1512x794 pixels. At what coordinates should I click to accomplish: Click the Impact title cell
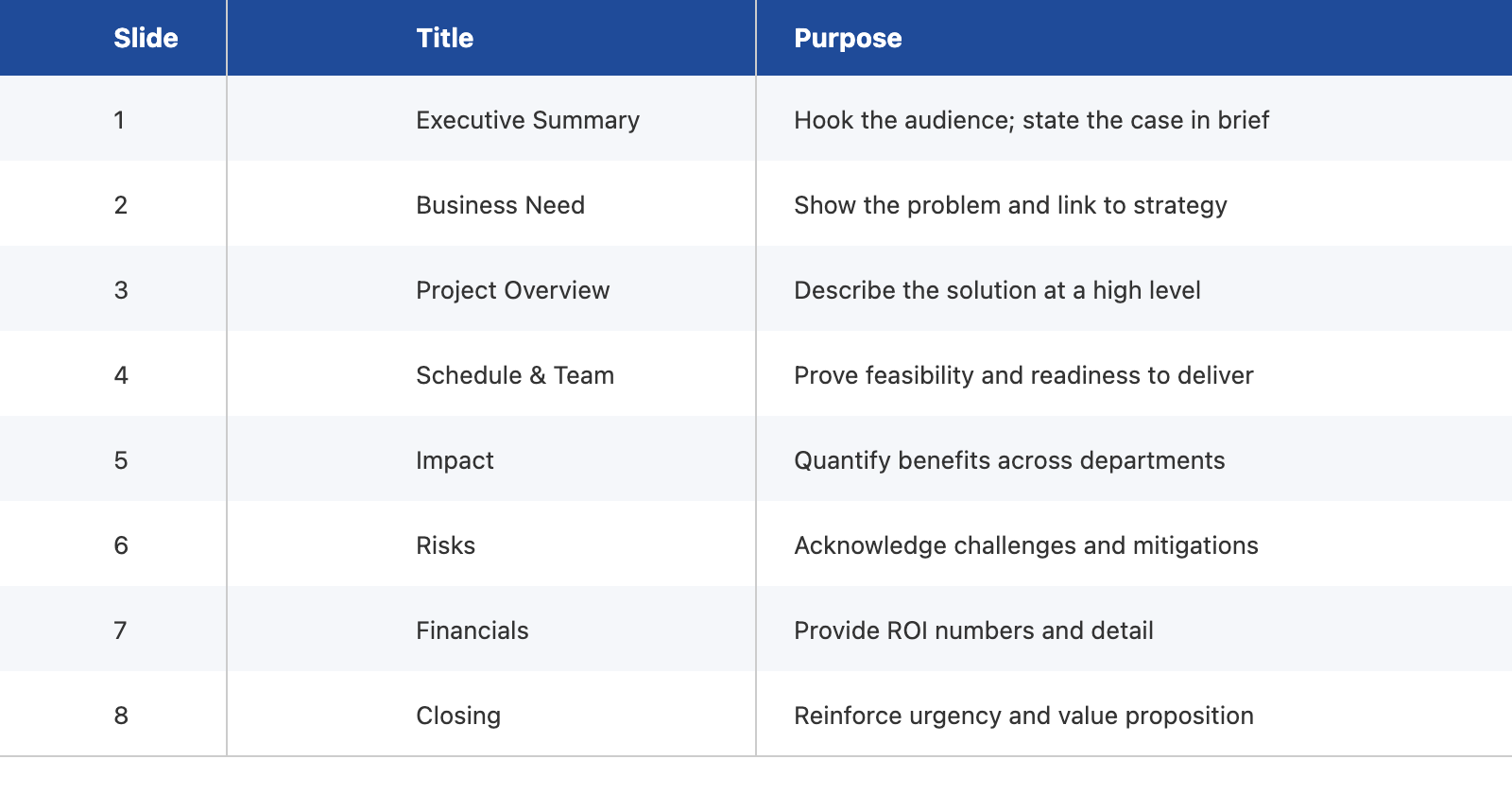(x=455, y=460)
